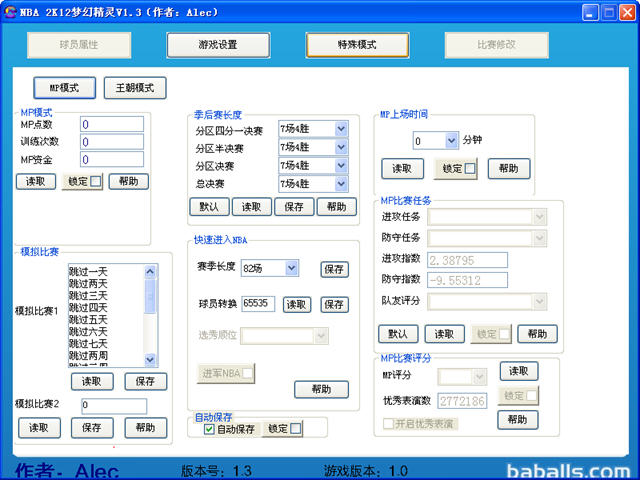Click 读取 in MP上场时间 group
Image resolution: width=640 pixels, height=480 pixels.
pyautogui.click(x=402, y=169)
